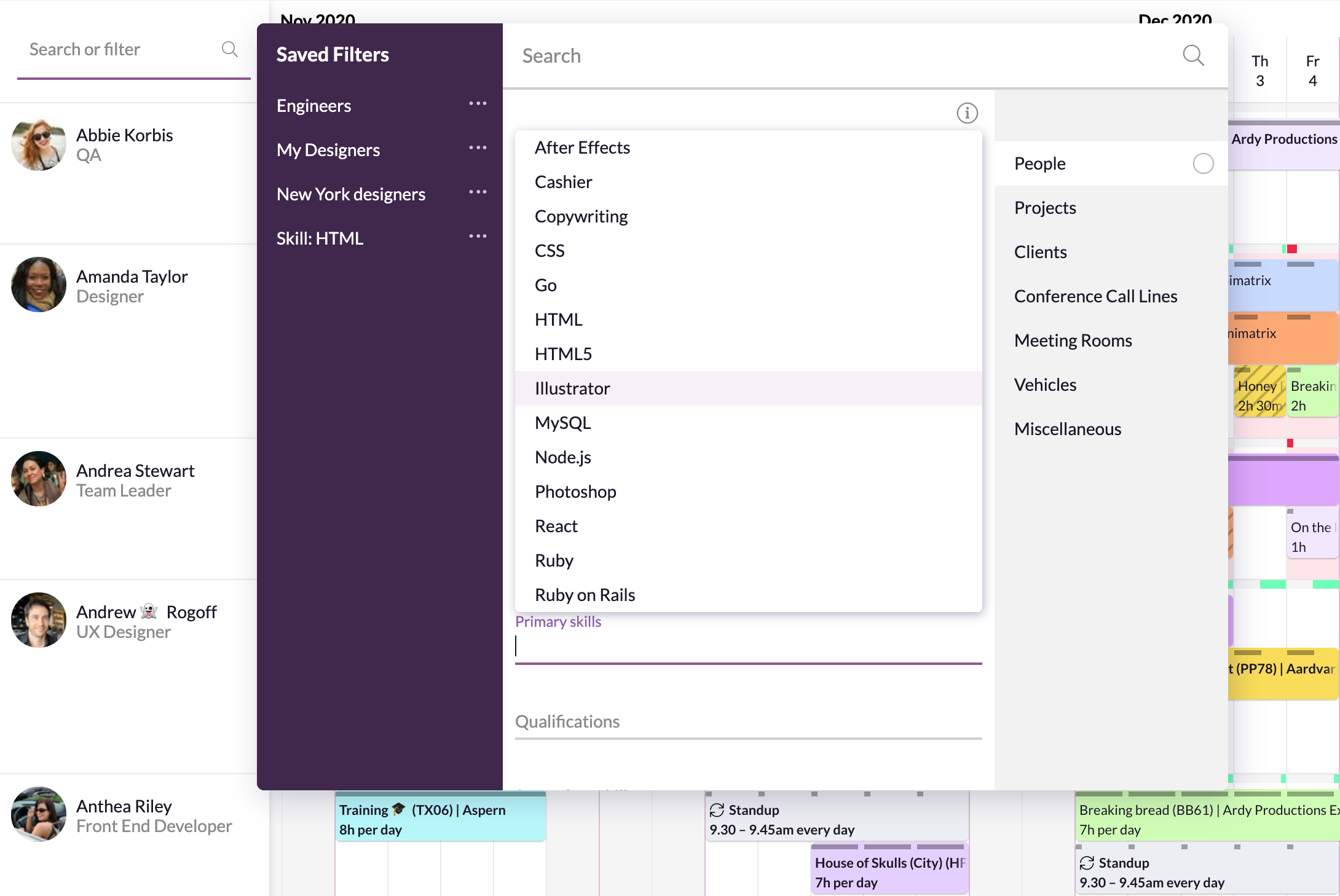The image size is (1340, 896).
Task: Click the Breaking bread booking for Ardy Productions
Action: (1199, 819)
